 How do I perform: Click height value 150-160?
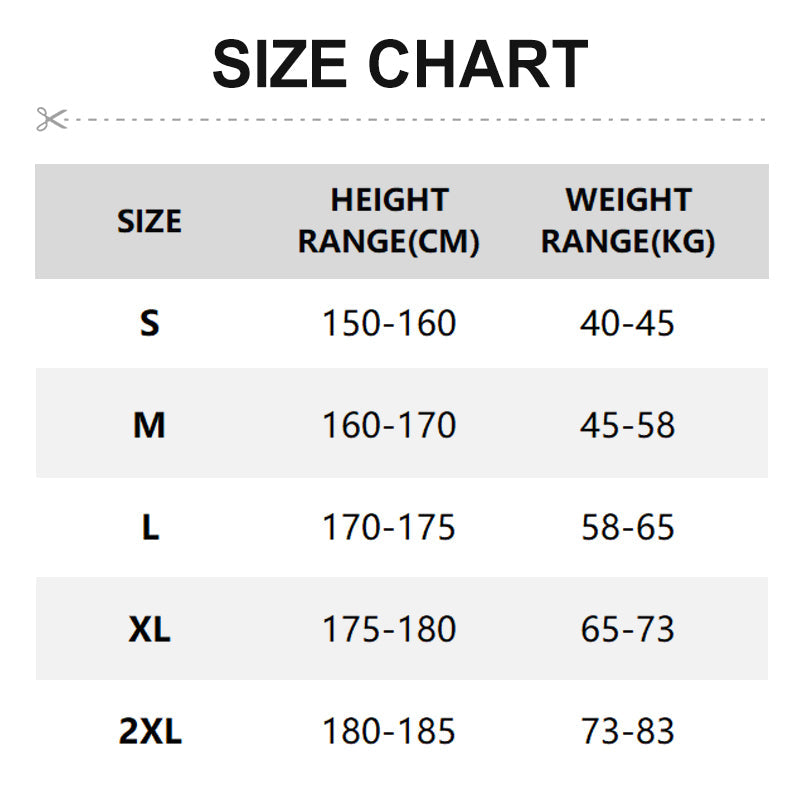(388, 323)
